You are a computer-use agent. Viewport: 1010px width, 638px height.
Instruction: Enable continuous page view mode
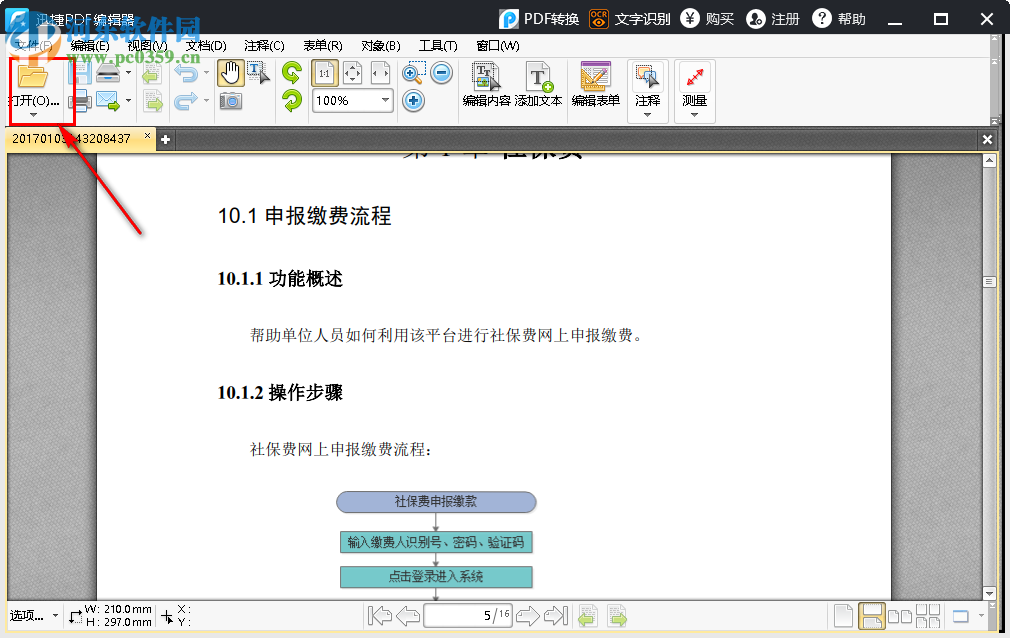(x=871, y=616)
